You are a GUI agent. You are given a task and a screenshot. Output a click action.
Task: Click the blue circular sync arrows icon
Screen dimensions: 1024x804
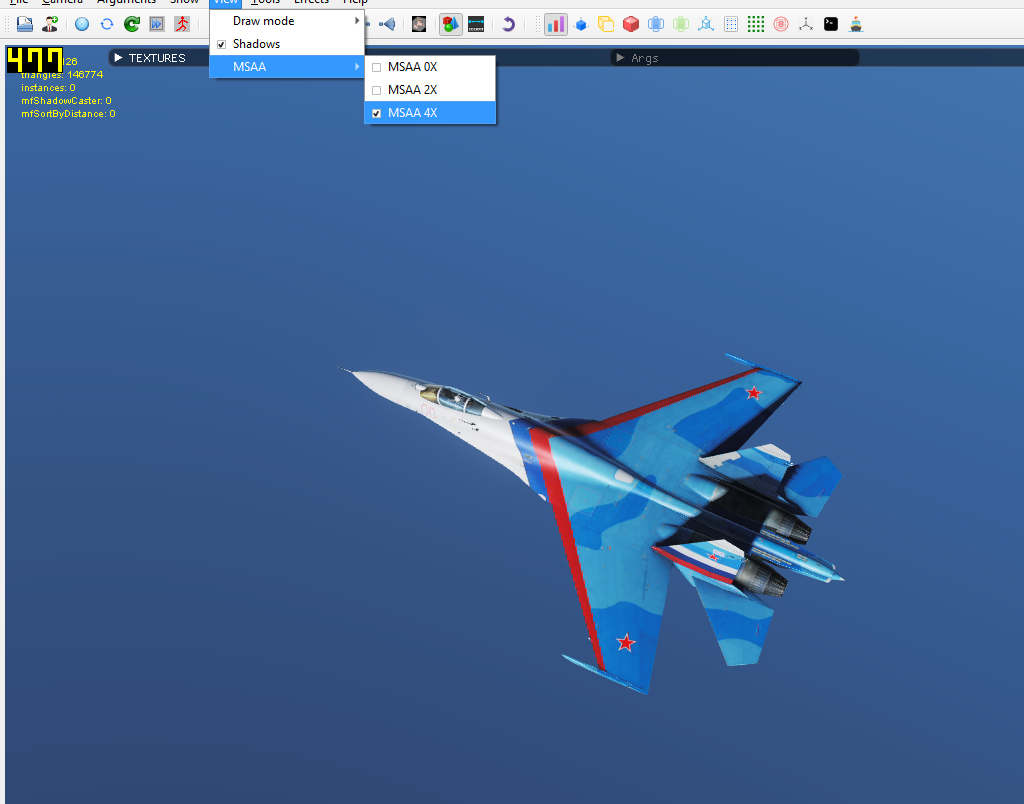pos(106,25)
